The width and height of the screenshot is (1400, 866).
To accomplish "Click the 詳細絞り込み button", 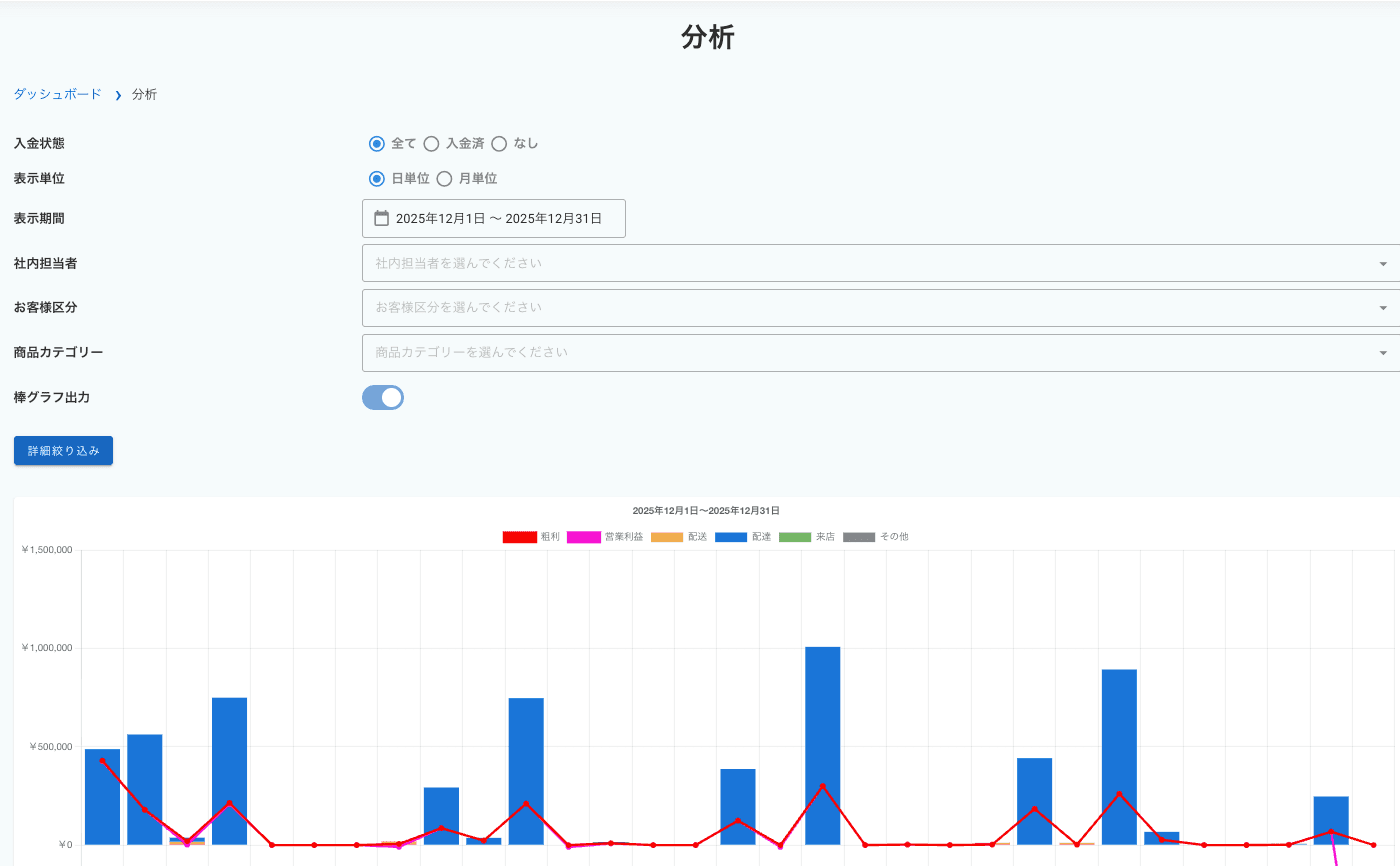I will coord(63,451).
